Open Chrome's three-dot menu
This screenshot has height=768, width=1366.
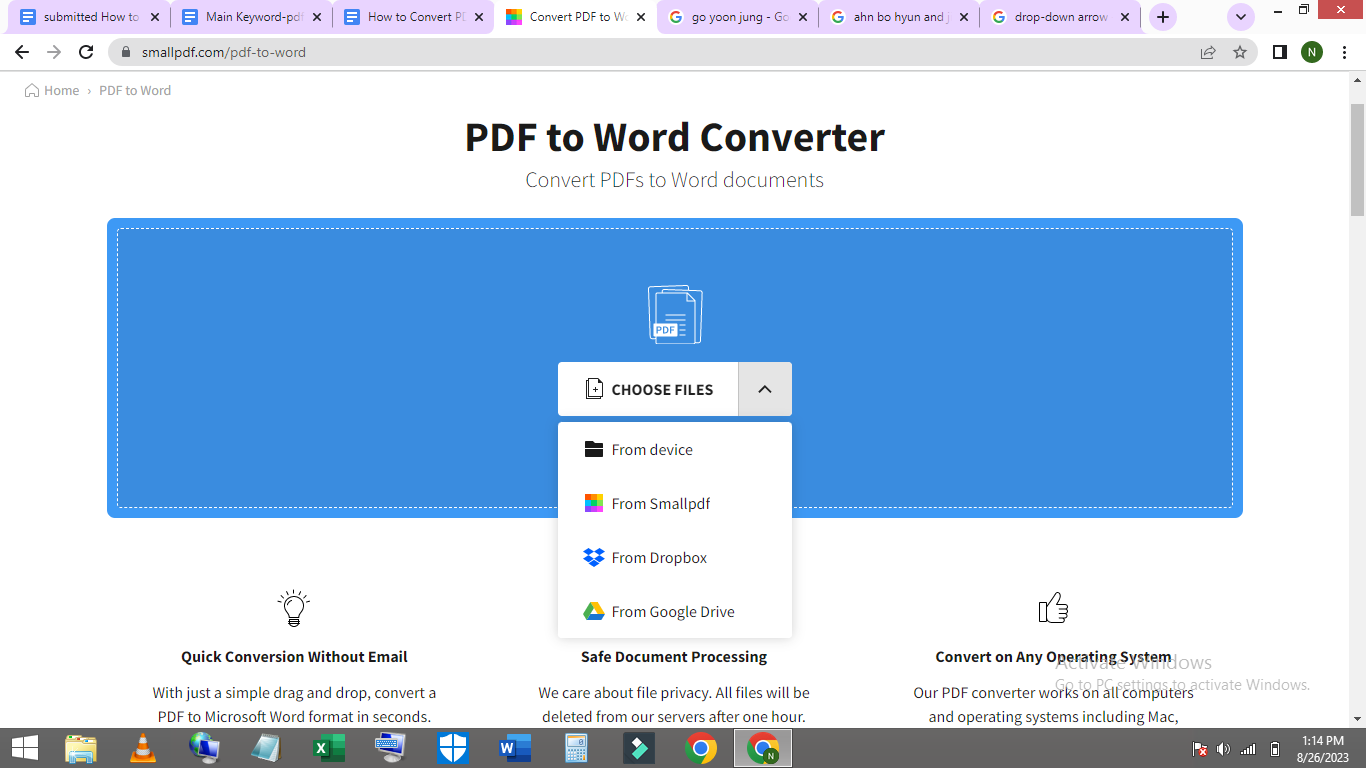[x=1345, y=52]
